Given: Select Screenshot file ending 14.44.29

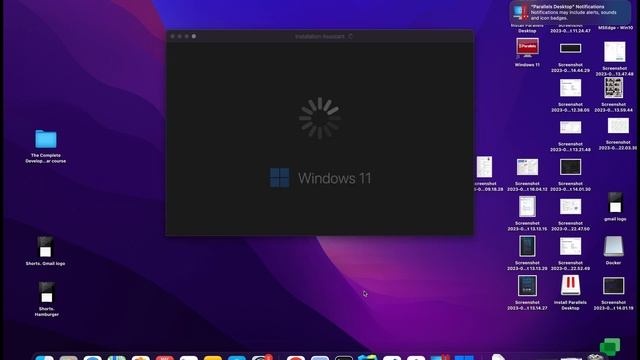Looking at the screenshot, I should pyautogui.click(x=570, y=49).
